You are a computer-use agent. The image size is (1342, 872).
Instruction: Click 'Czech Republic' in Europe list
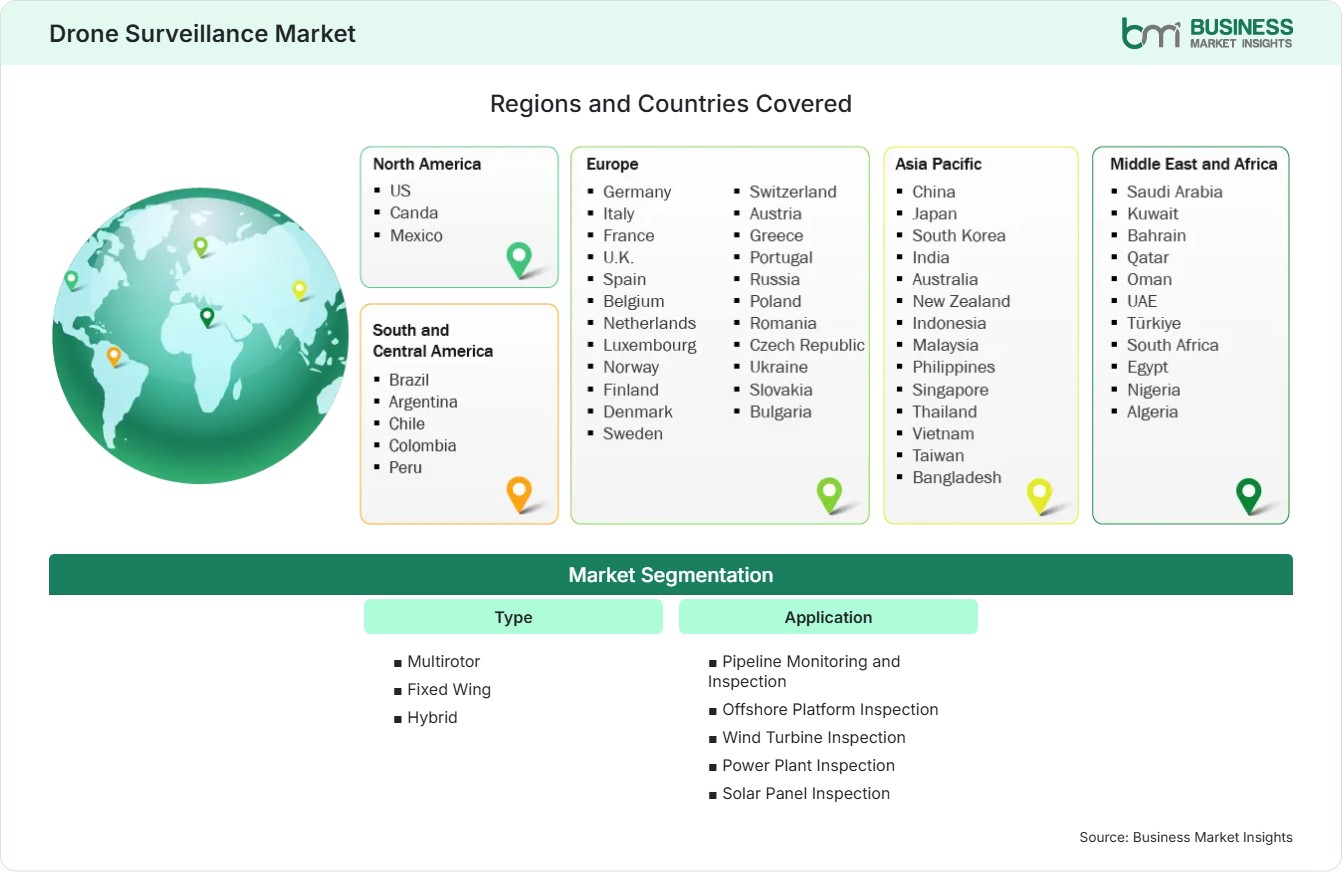[x=807, y=346]
